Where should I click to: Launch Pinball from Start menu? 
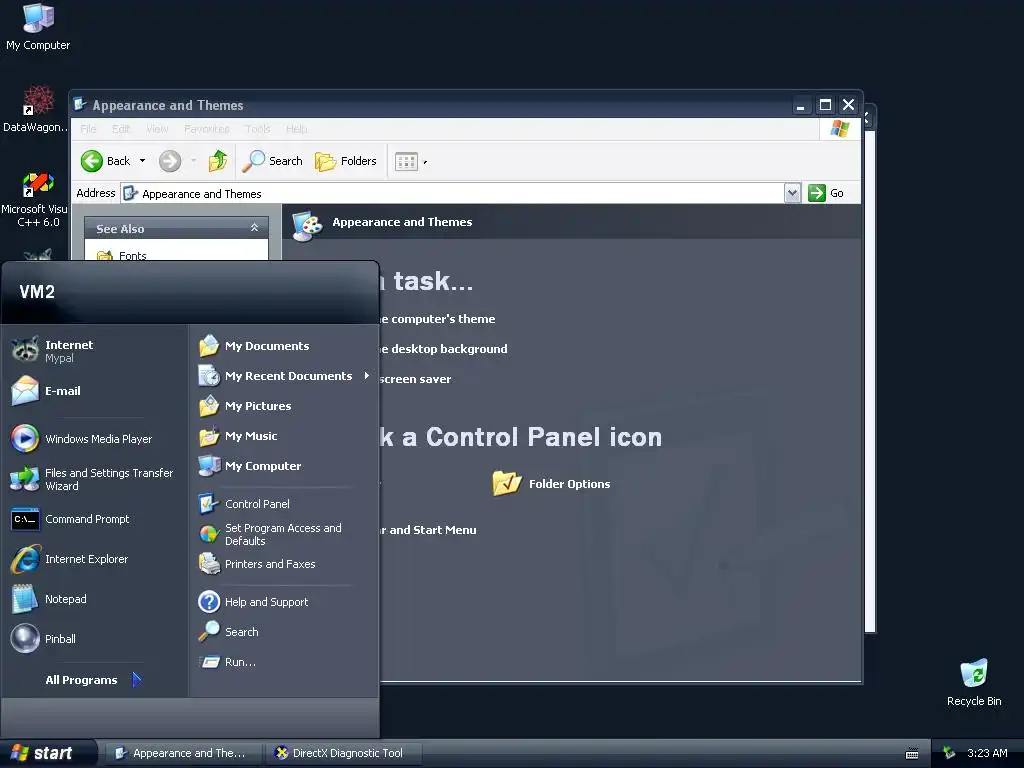(95, 639)
